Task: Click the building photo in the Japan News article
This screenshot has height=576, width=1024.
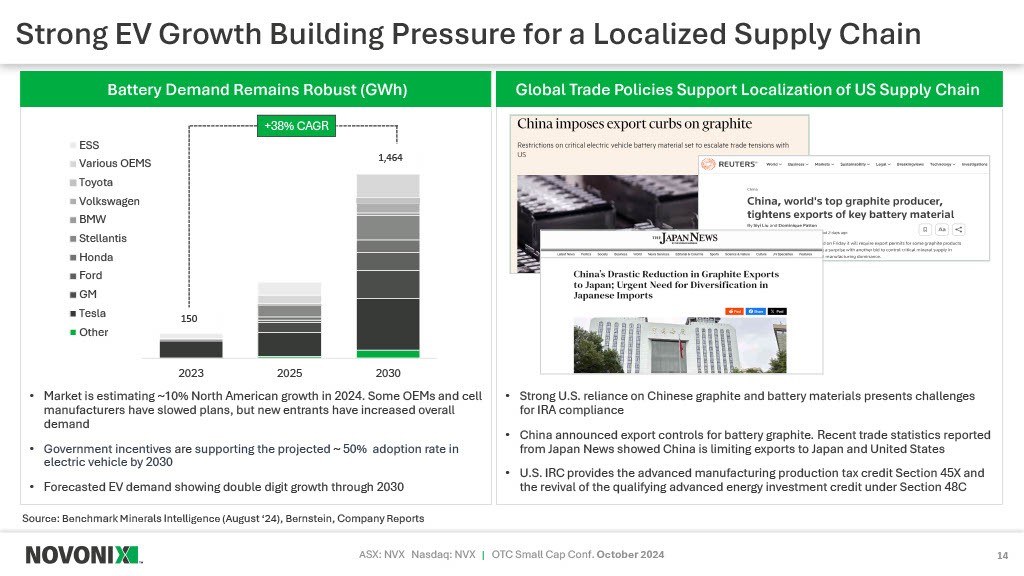Action: (x=680, y=345)
